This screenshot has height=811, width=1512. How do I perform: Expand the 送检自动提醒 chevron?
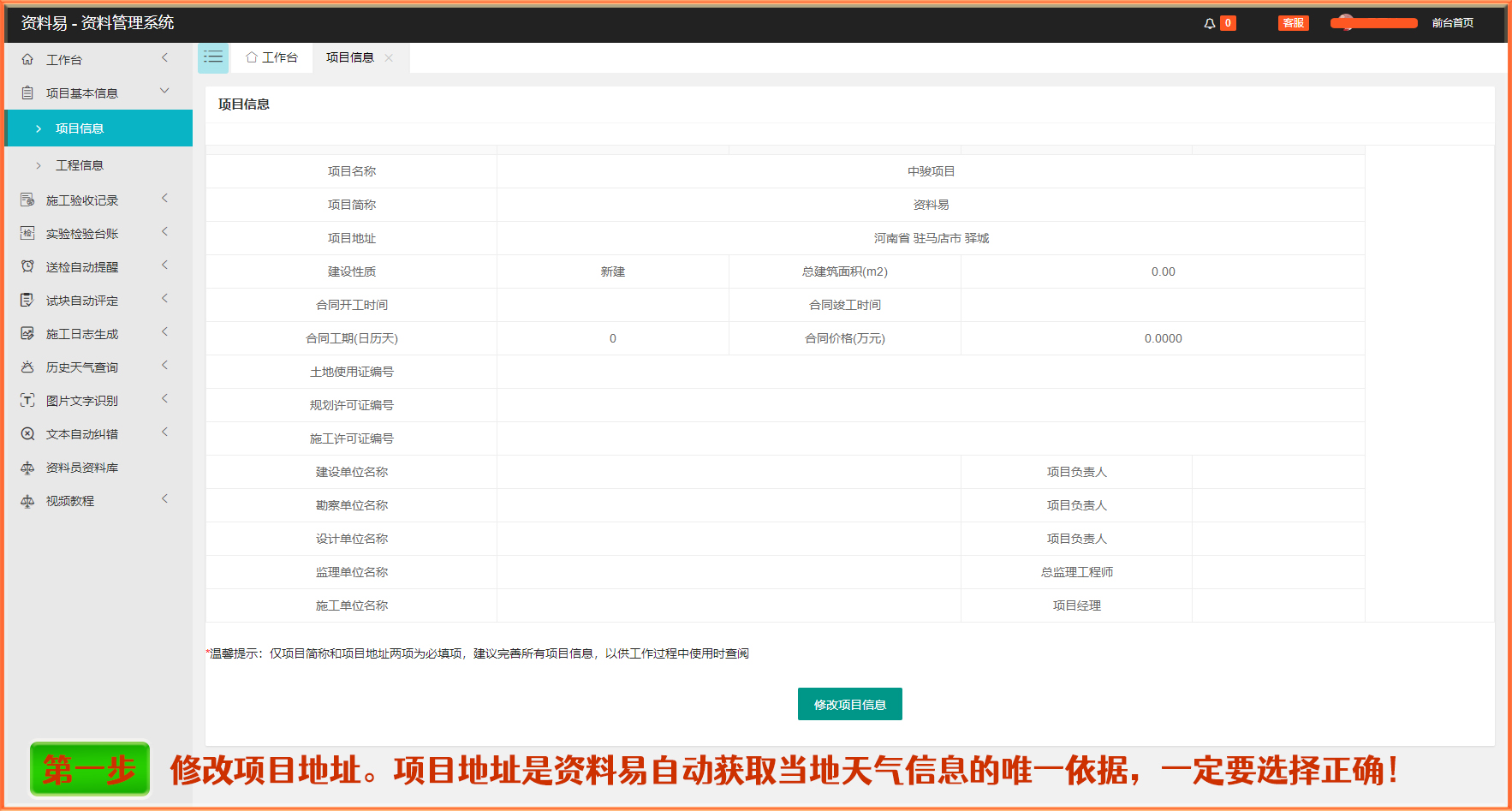164,265
